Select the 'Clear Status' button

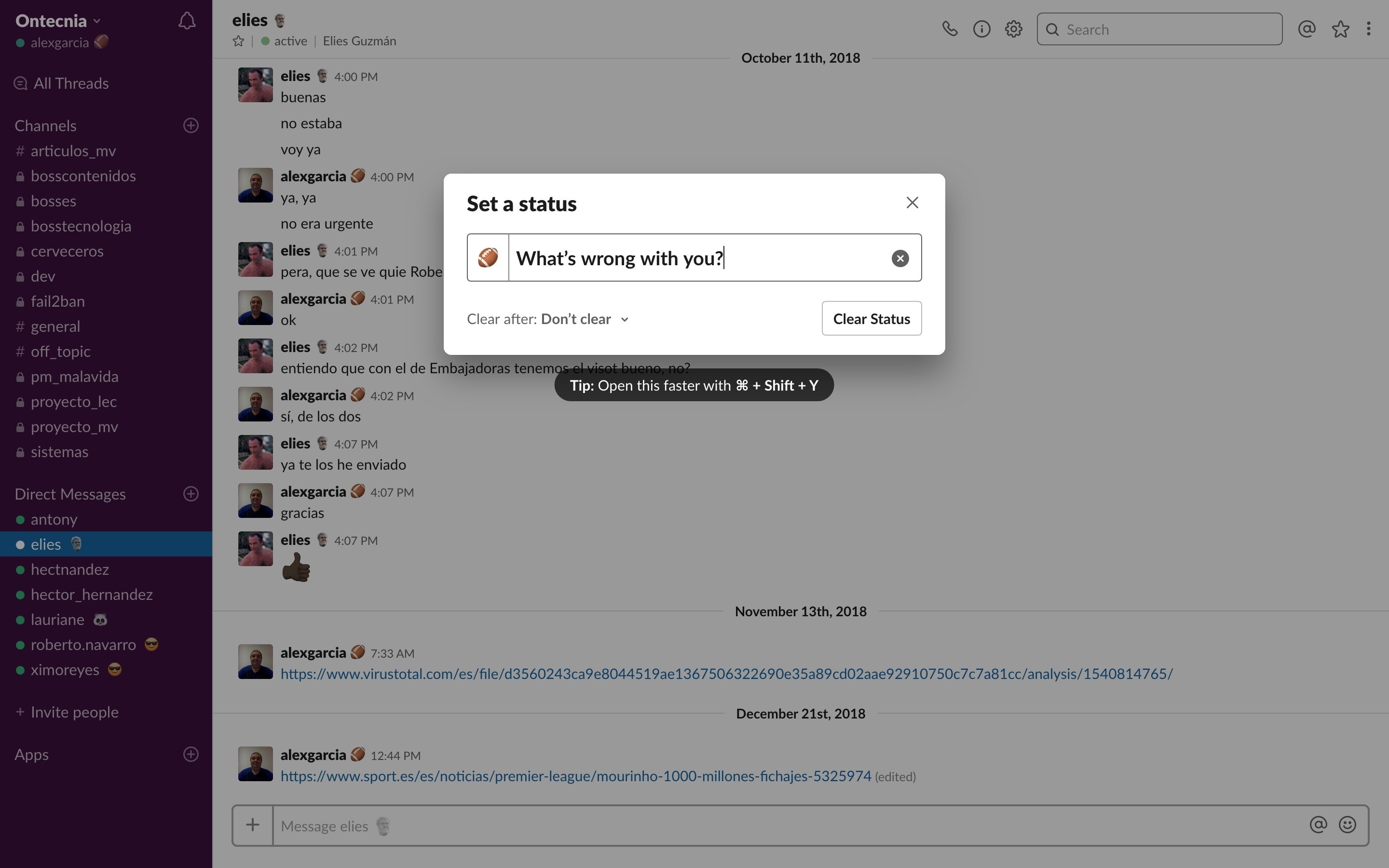(872, 318)
